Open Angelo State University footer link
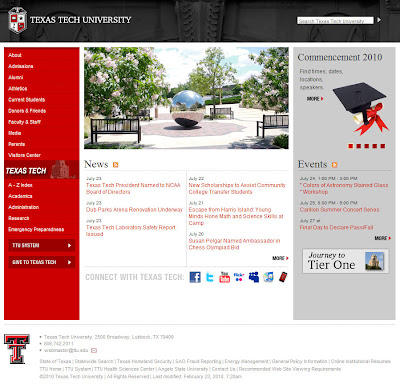The width and height of the screenshot is (400, 384). [x=183, y=369]
